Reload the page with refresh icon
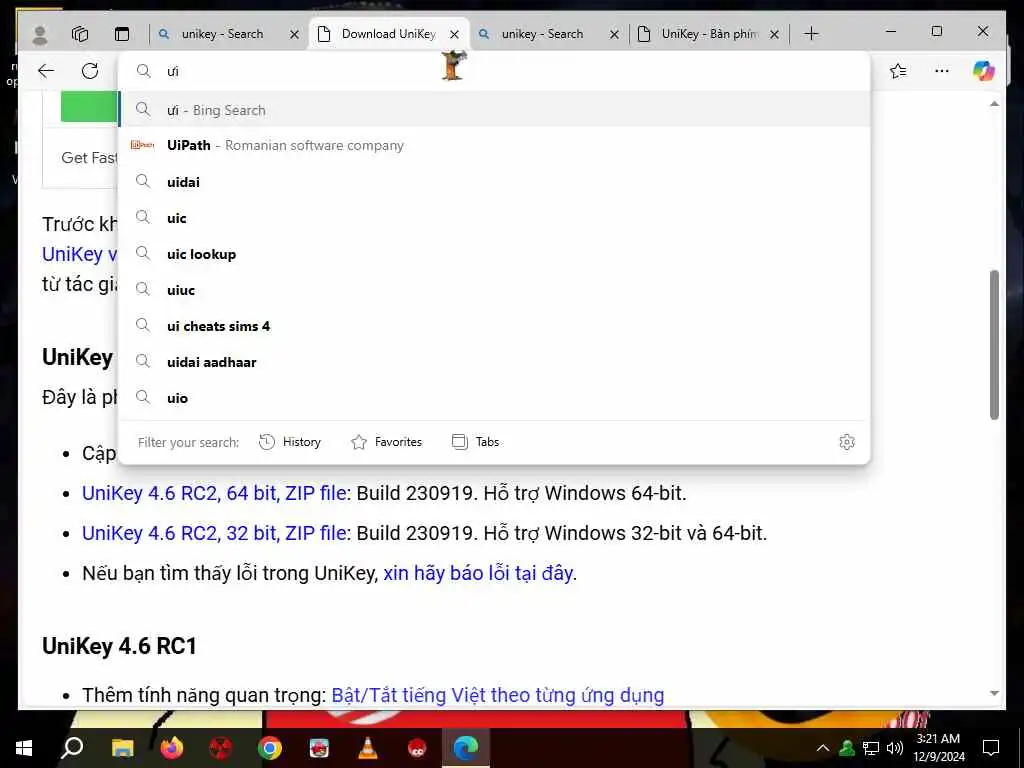This screenshot has width=1024, height=768. 90,71
